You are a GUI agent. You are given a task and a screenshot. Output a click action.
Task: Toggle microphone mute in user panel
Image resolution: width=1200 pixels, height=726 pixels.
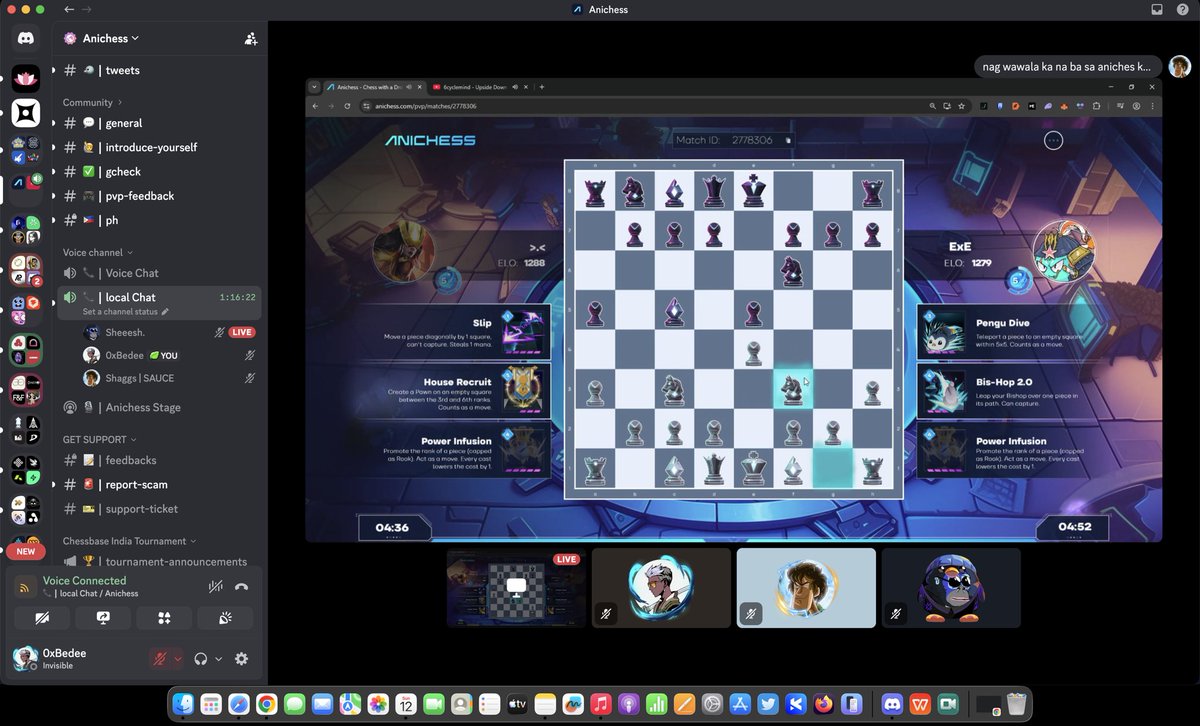click(x=160, y=658)
